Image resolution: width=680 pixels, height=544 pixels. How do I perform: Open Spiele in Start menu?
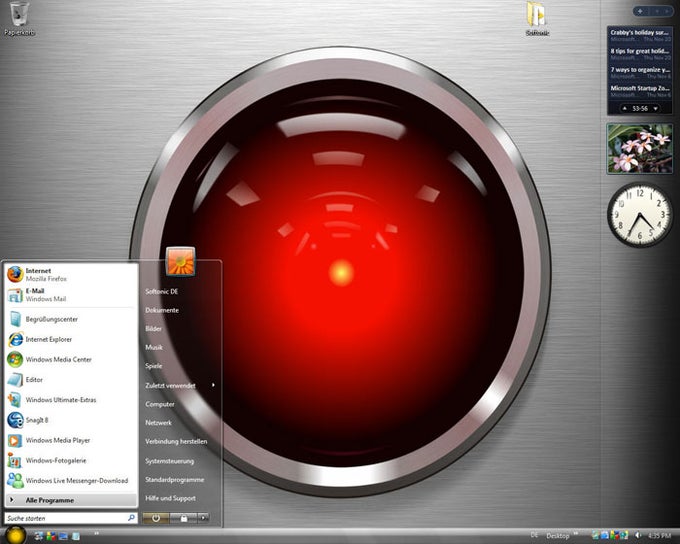154,366
